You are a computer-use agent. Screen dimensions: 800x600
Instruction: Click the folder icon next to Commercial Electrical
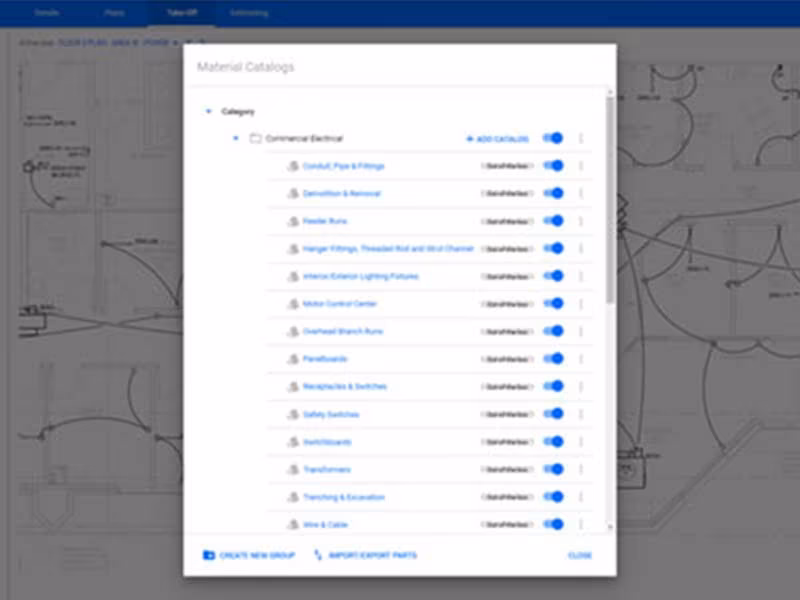pos(256,138)
